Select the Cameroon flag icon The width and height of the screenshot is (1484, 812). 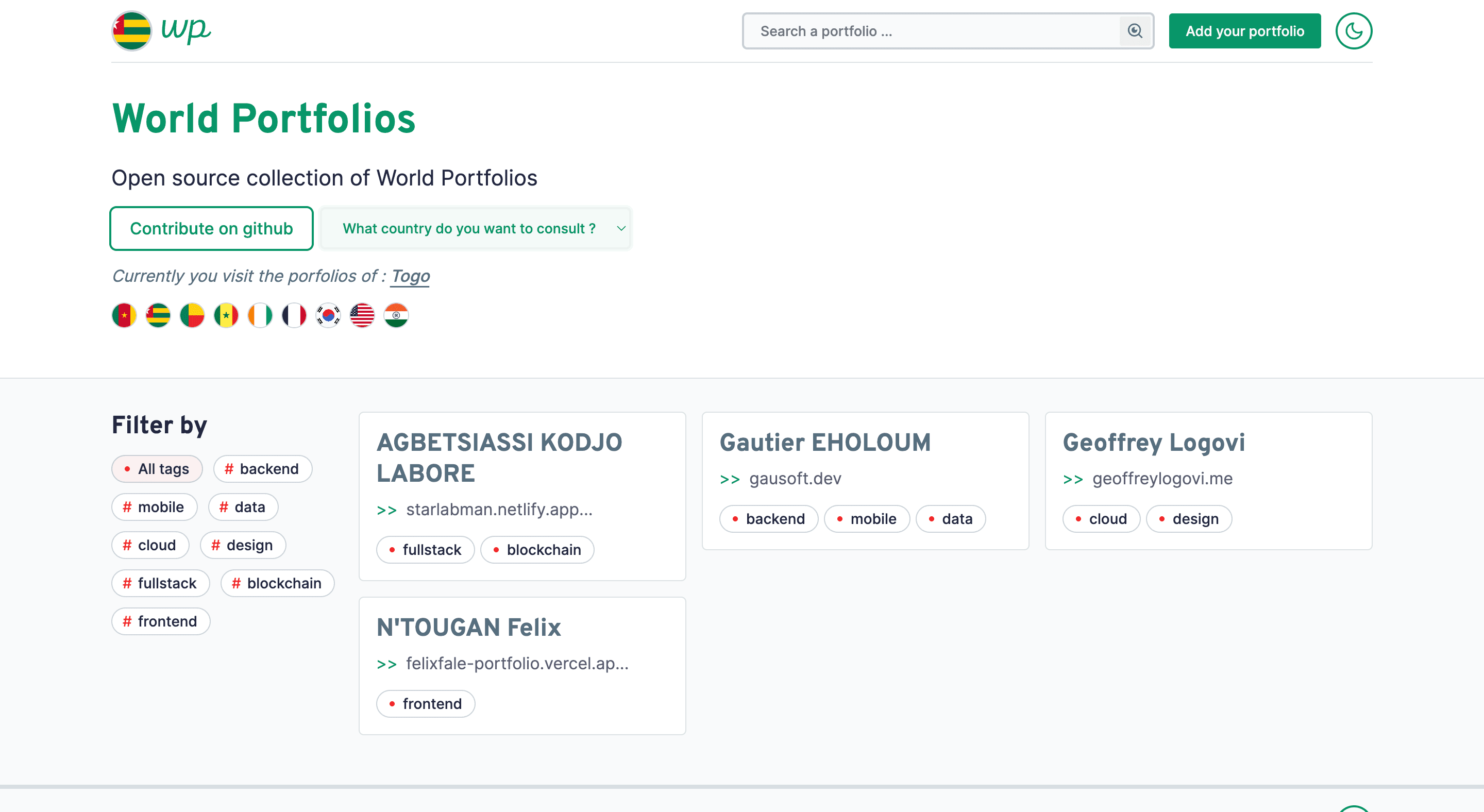tap(124, 315)
